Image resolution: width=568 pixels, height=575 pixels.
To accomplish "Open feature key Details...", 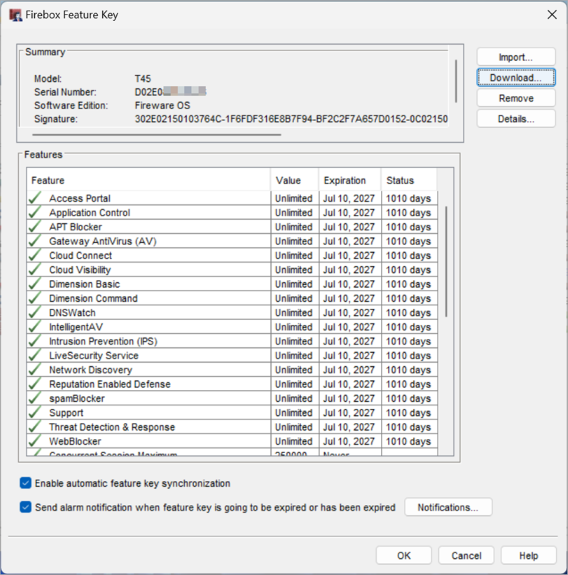I will click(516, 119).
